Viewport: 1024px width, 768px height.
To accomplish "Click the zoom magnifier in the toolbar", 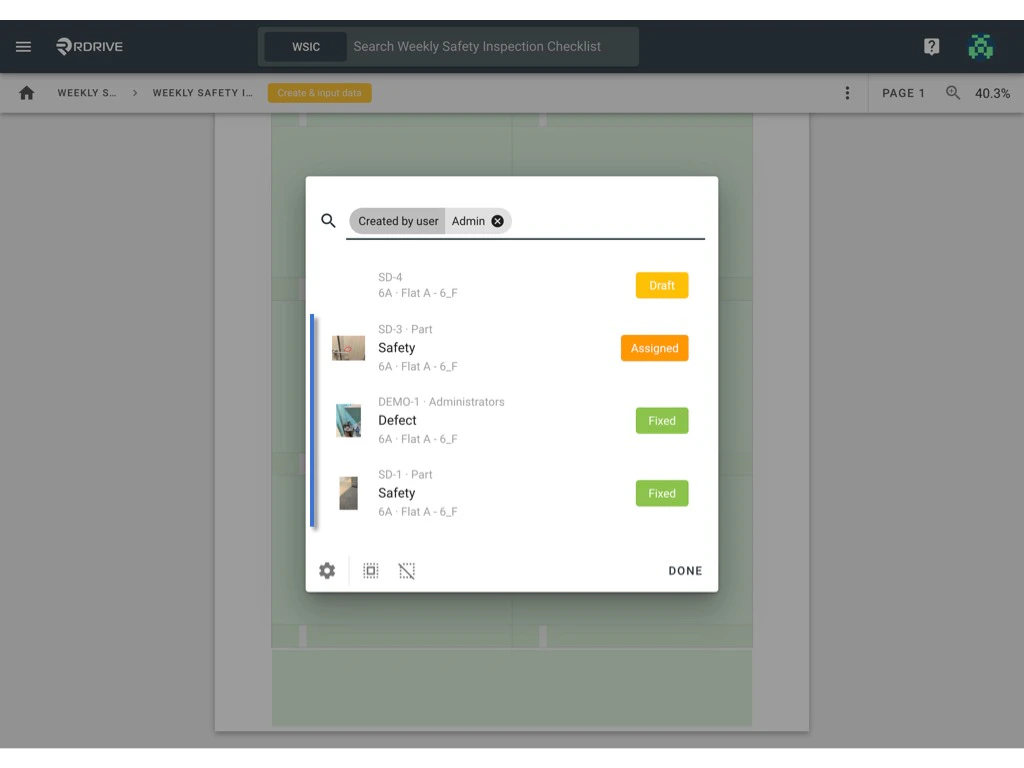I will pos(952,92).
